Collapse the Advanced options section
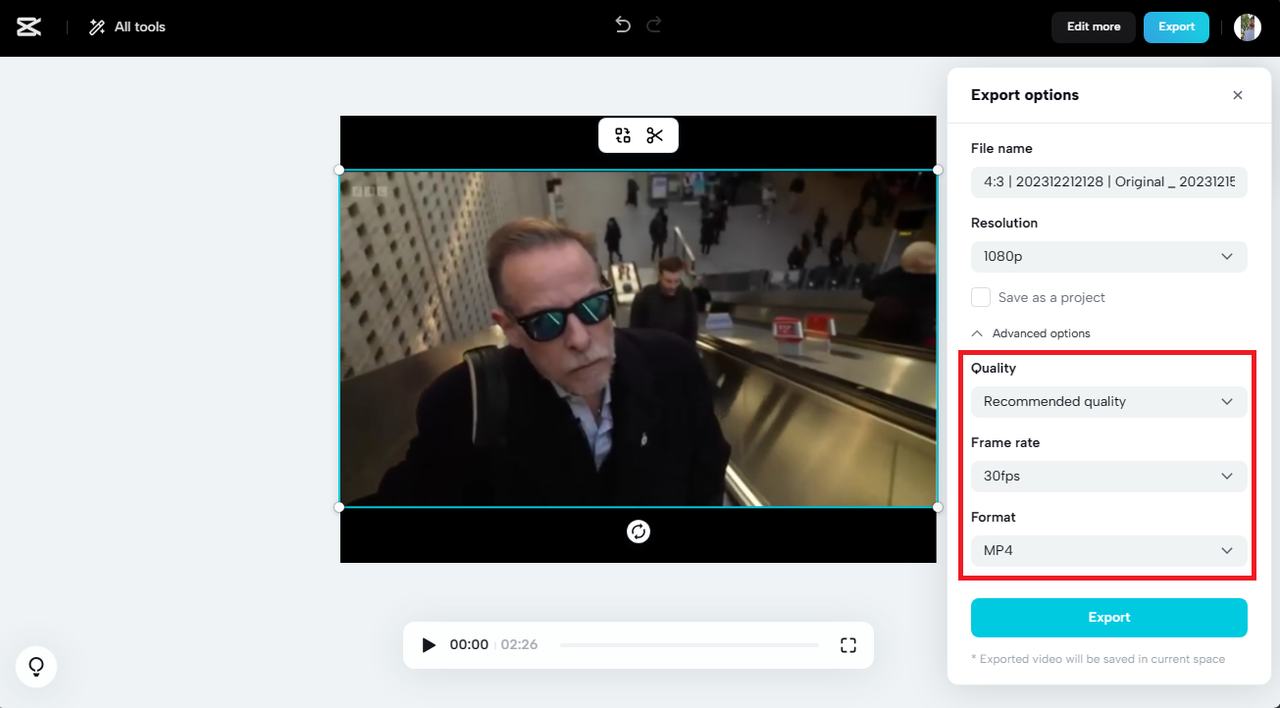The height and width of the screenshot is (708, 1280). [1031, 333]
